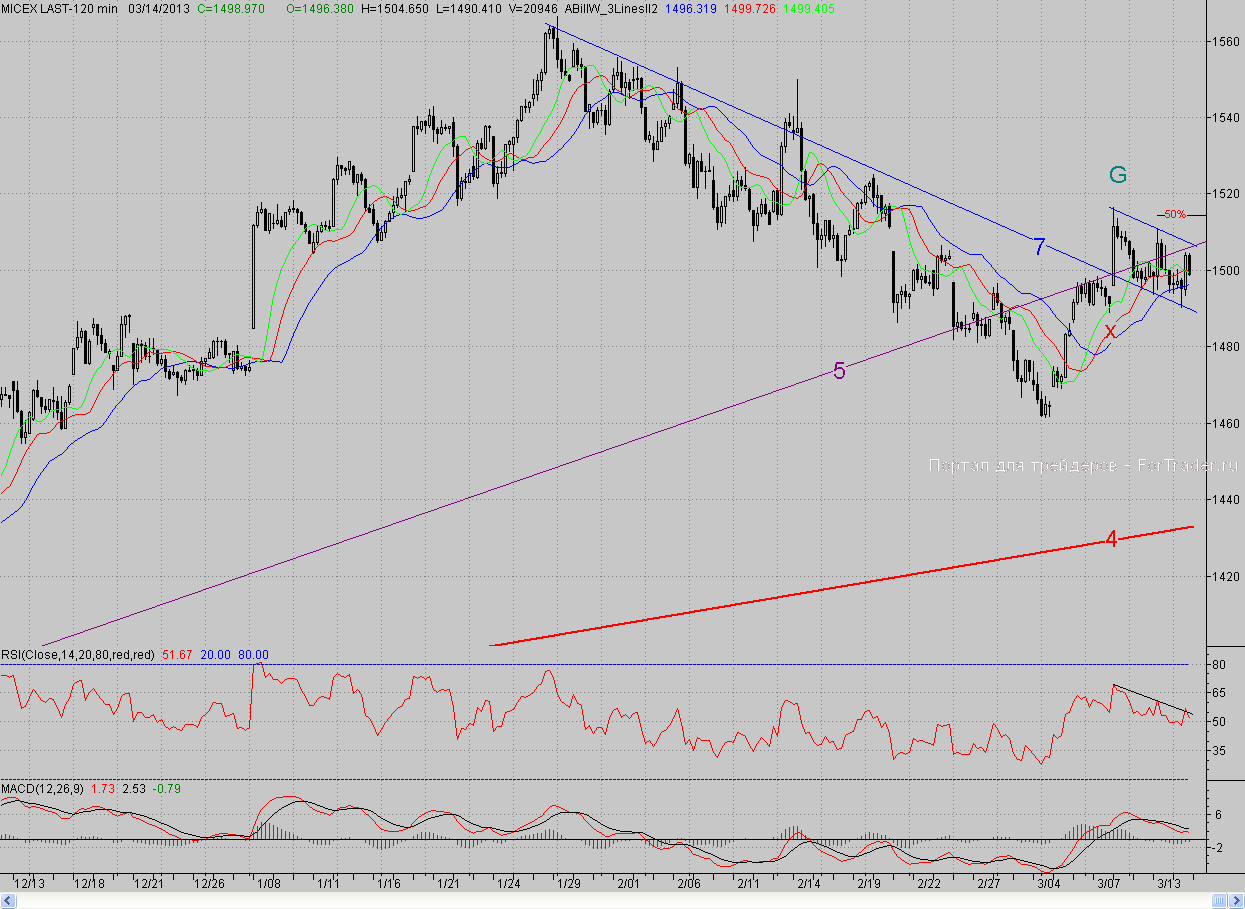Select the 1/29 date on time axis

570,884
